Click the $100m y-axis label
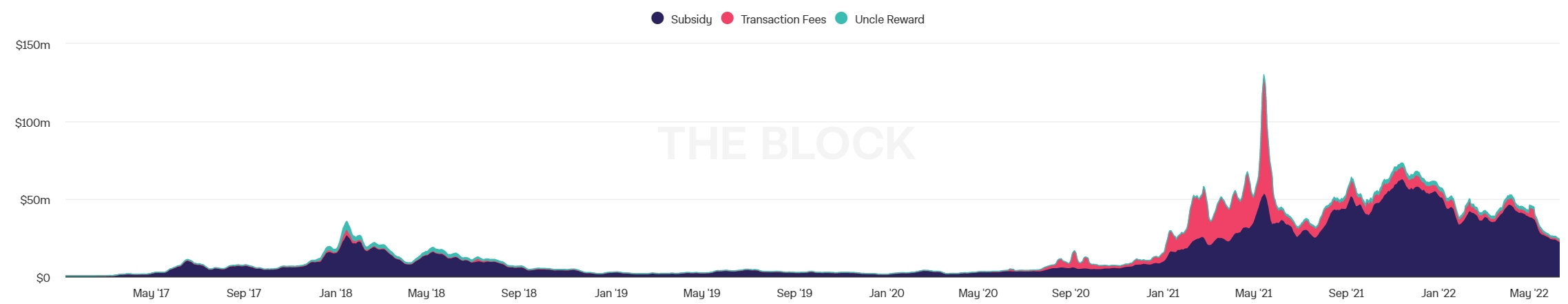Viewport: 1568px width, 304px height. pos(33,123)
